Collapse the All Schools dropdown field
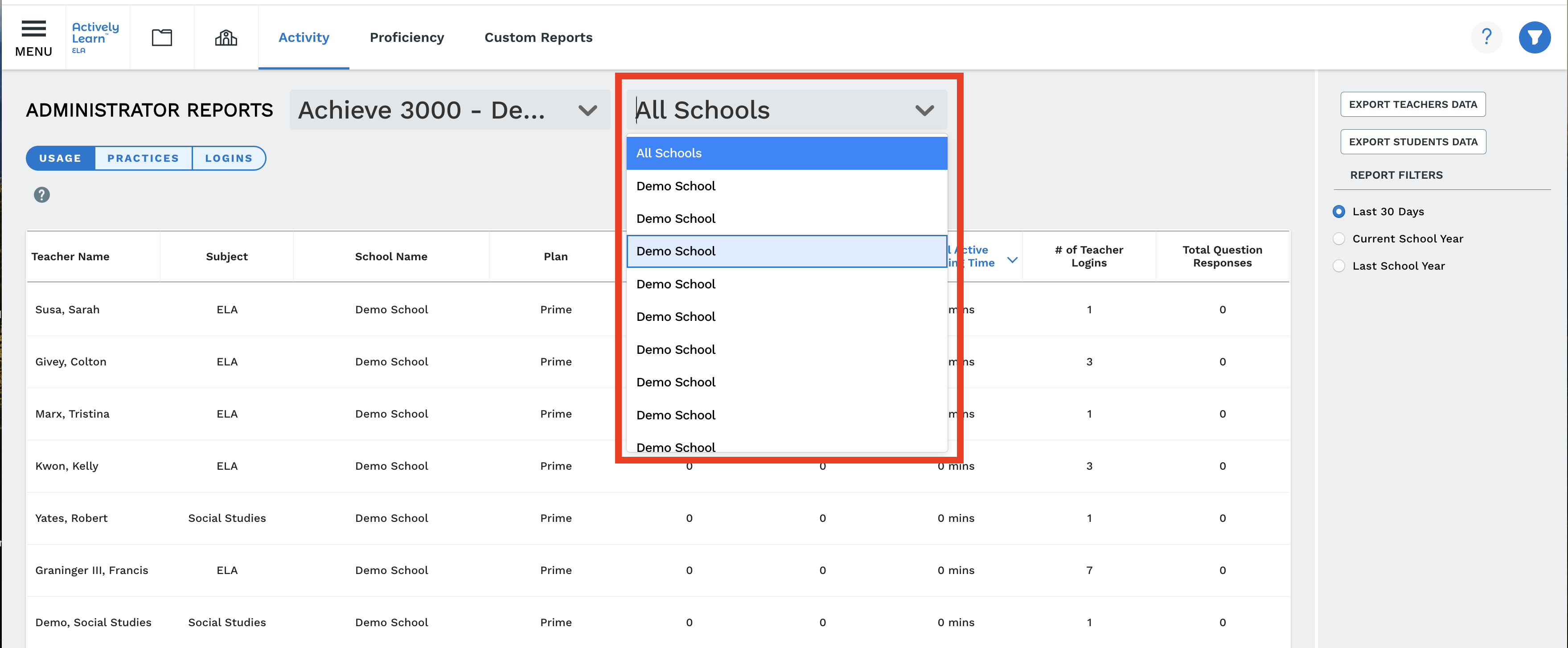 pyautogui.click(x=786, y=110)
